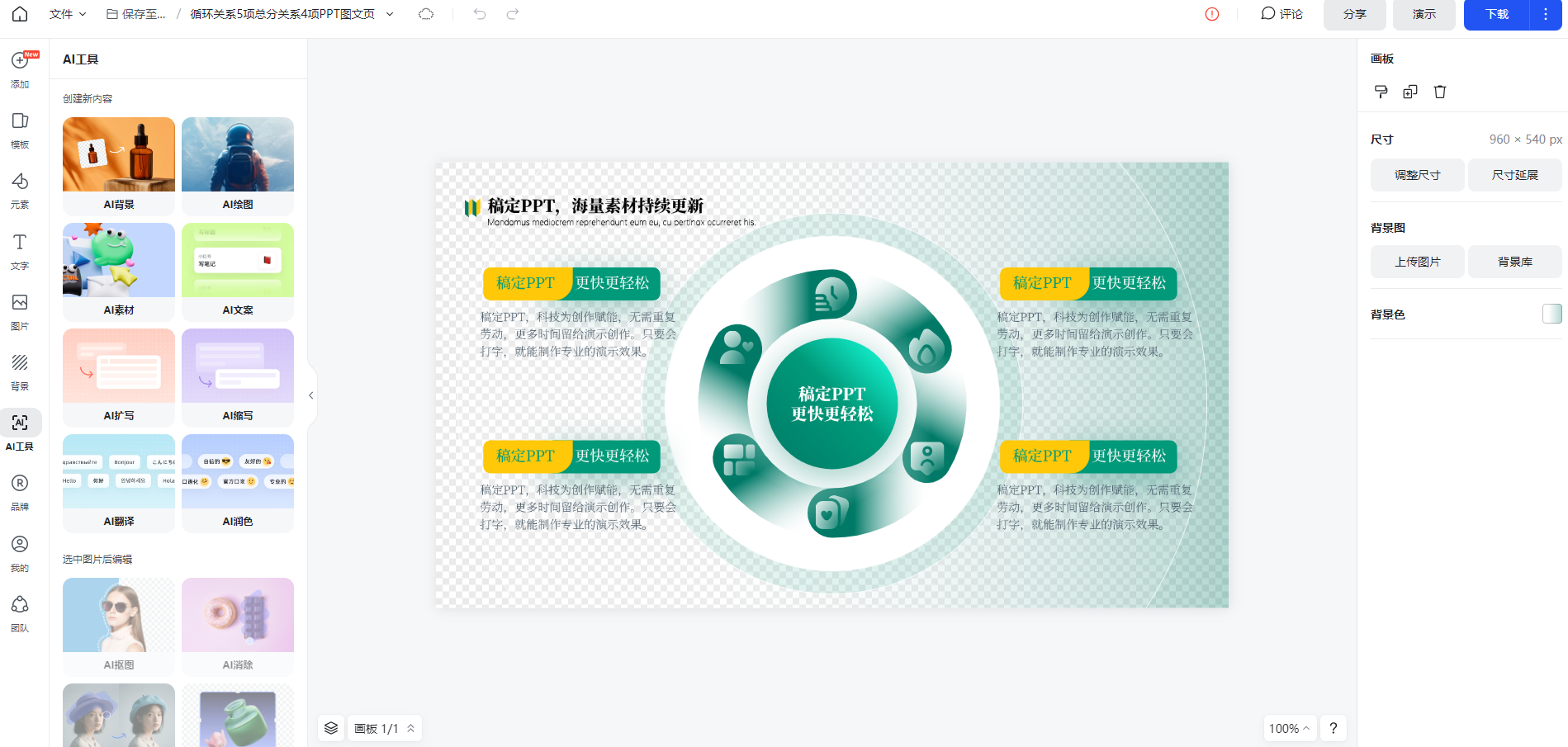Duplicate the artboard with the copy icon
The height and width of the screenshot is (747, 1568).
[x=1410, y=92]
